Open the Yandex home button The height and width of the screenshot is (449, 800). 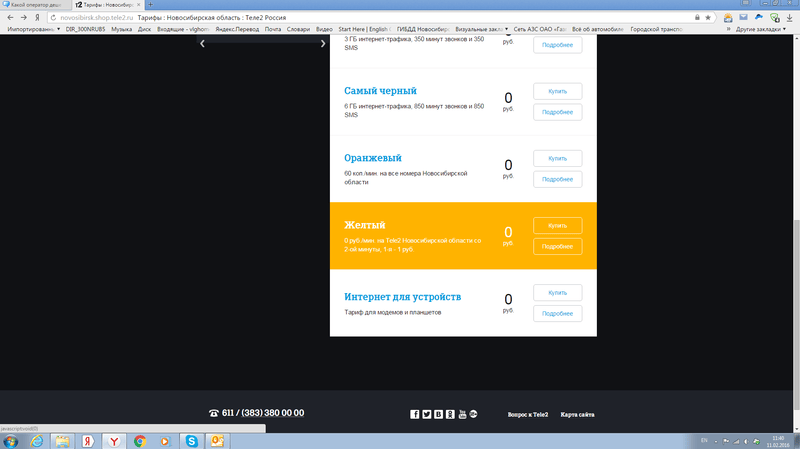[37, 17]
